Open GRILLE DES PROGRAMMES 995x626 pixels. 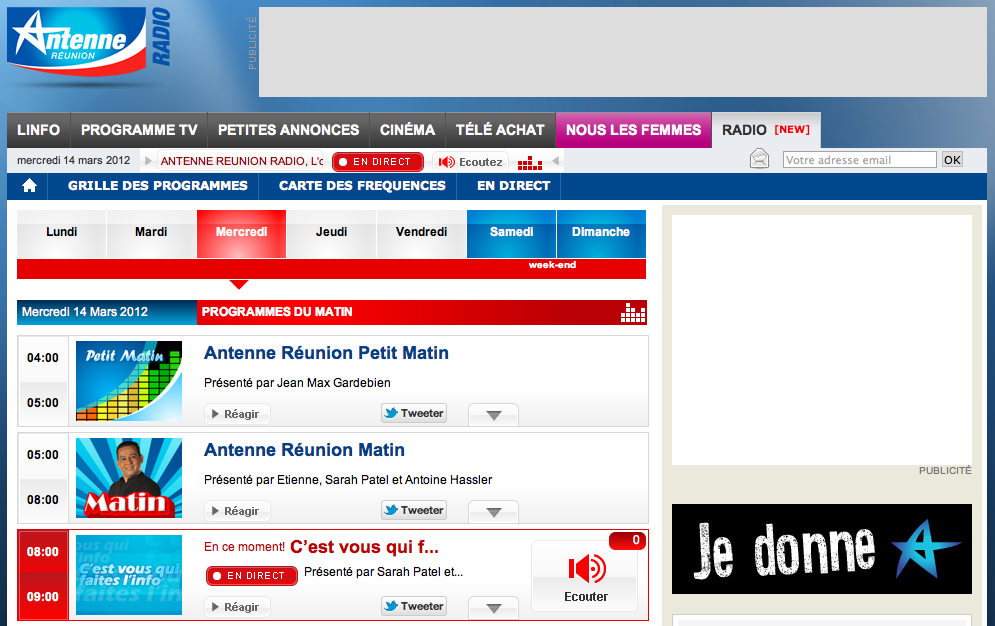coord(158,186)
